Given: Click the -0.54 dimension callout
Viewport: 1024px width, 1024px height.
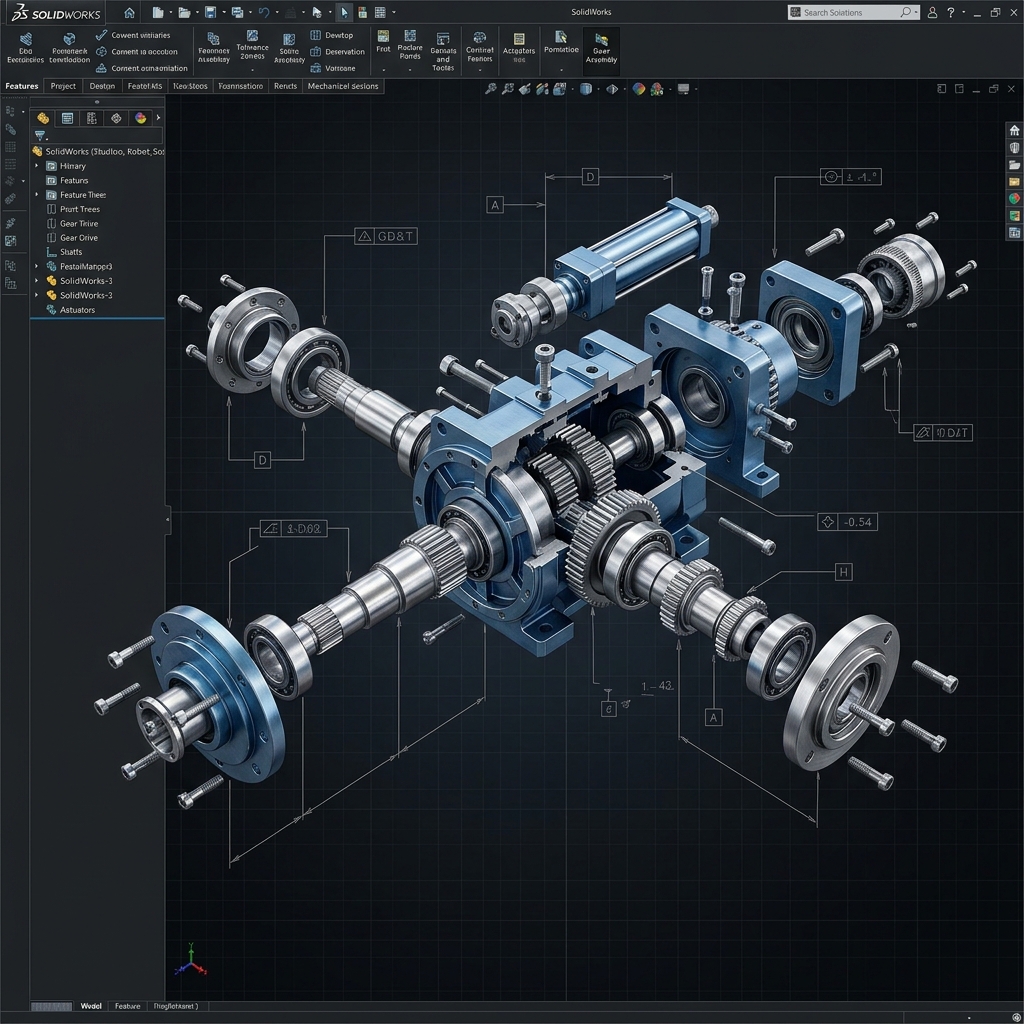Looking at the screenshot, I should point(847,522).
